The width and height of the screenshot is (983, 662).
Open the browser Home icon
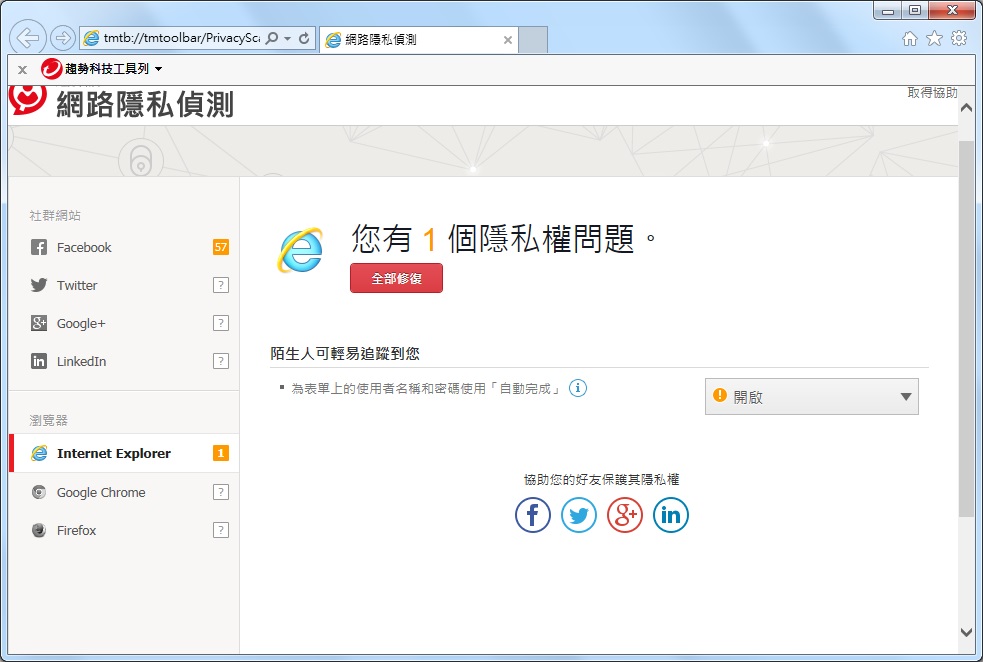[x=910, y=39]
